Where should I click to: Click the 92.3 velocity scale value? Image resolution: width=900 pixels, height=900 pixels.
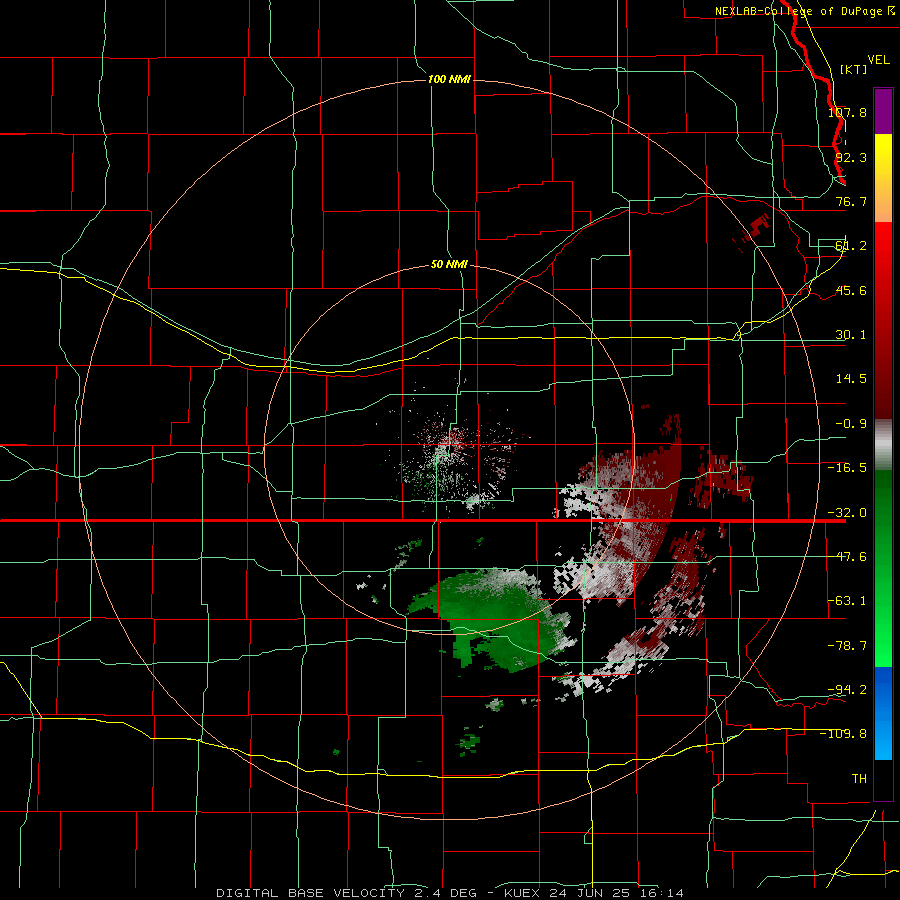(851, 157)
